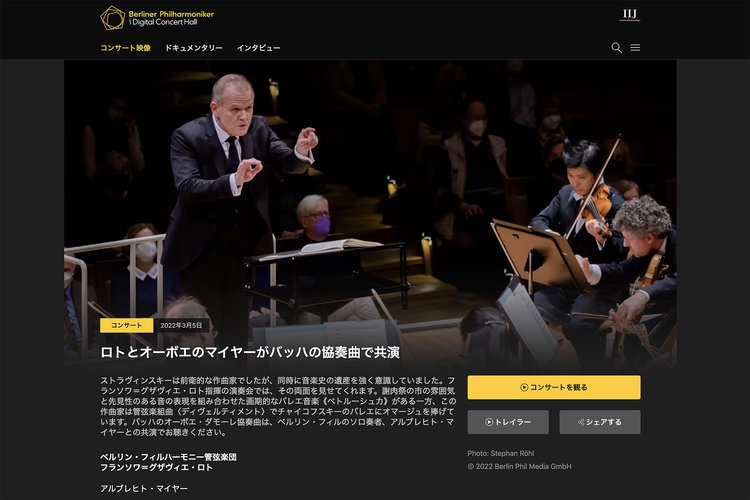Click the 2022年3月5日 date label
The image size is (750, 500).
pyautogui.click(x=181, y=325)
